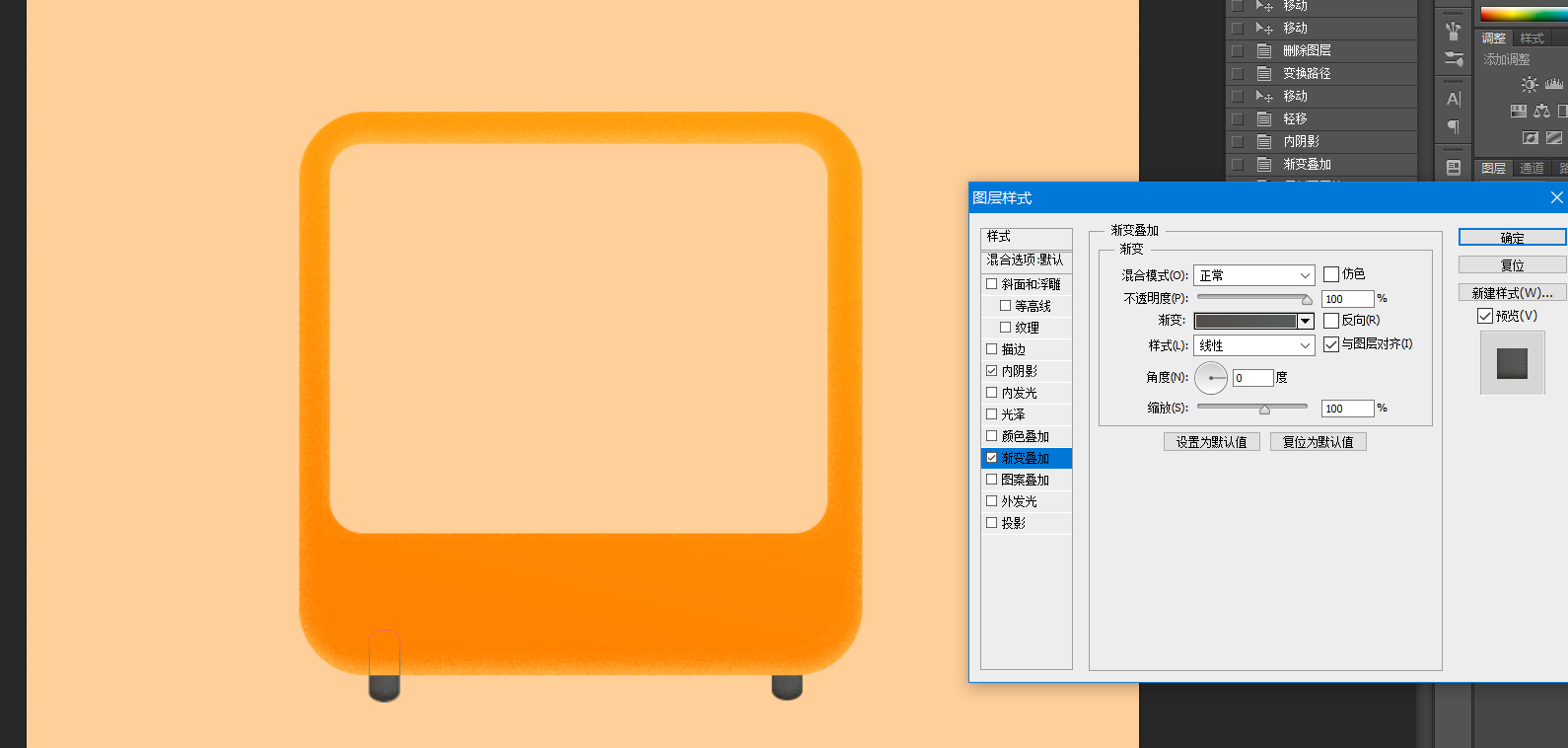Close the 图层样式 dialog
This screenshot has width=1568, height=748.
[1556, 197]
